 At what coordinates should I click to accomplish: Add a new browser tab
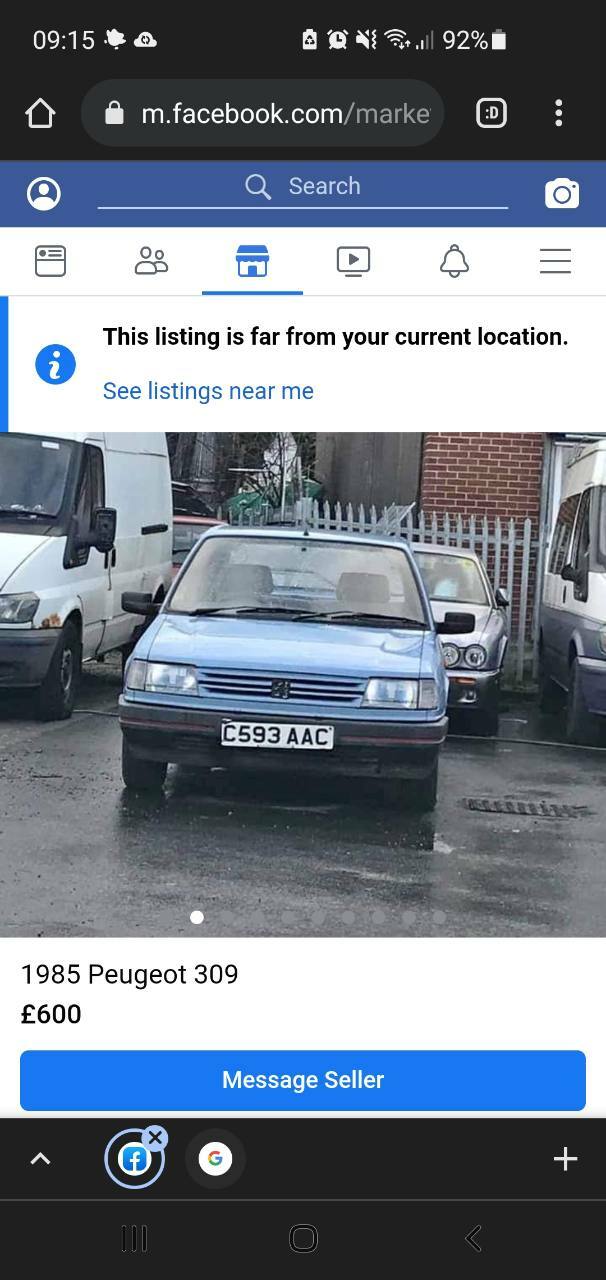(x=565, y=1159)
